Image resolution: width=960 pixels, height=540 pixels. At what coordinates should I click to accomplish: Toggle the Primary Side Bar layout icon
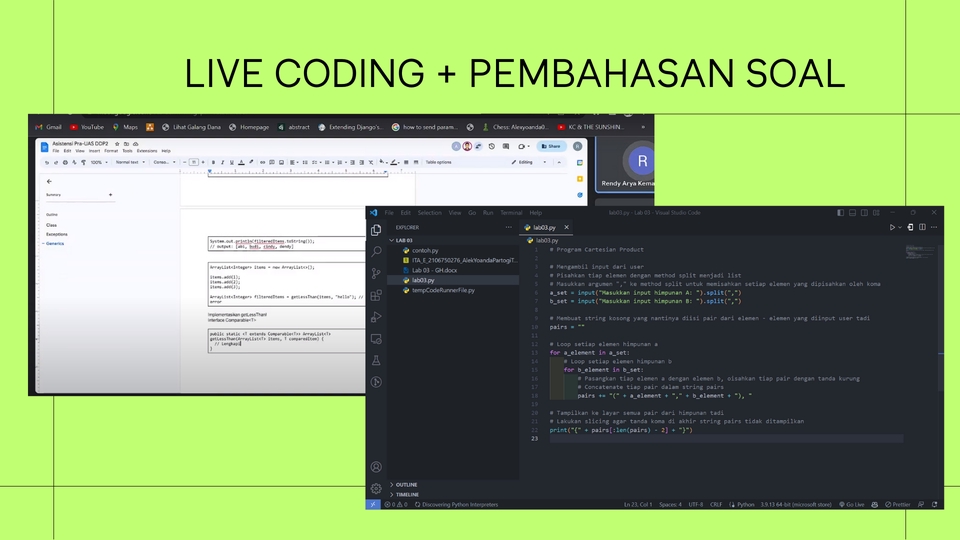(x=841, y=212)
